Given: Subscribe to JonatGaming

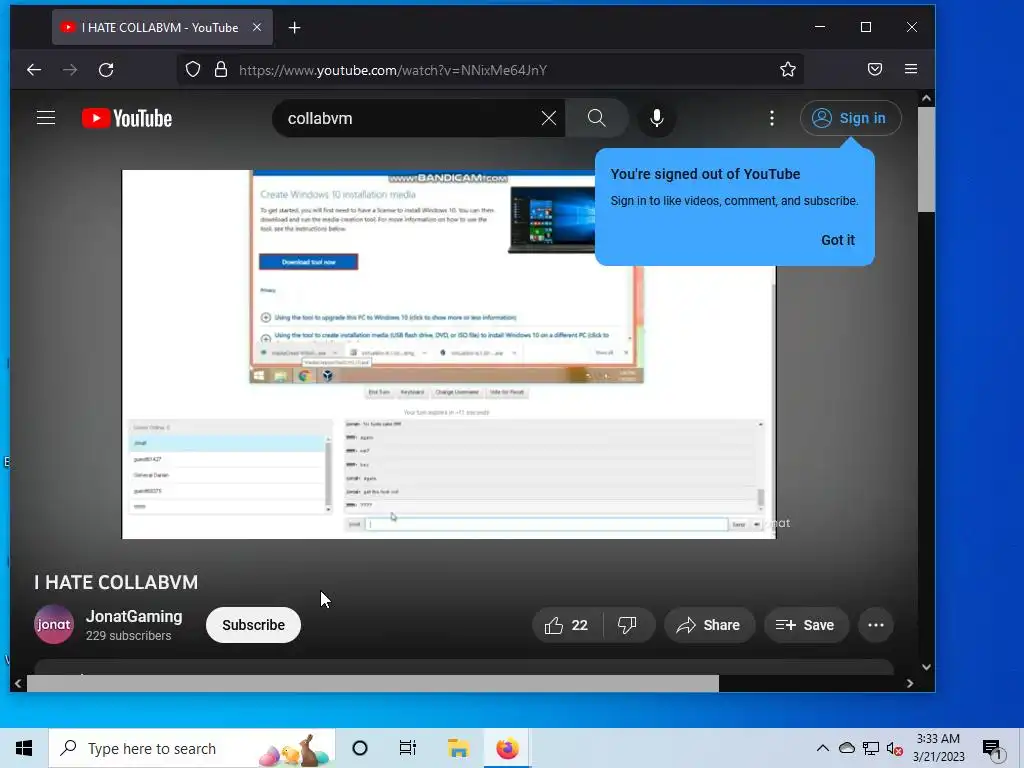Looking at the screenshot, I should click(253, 625).
